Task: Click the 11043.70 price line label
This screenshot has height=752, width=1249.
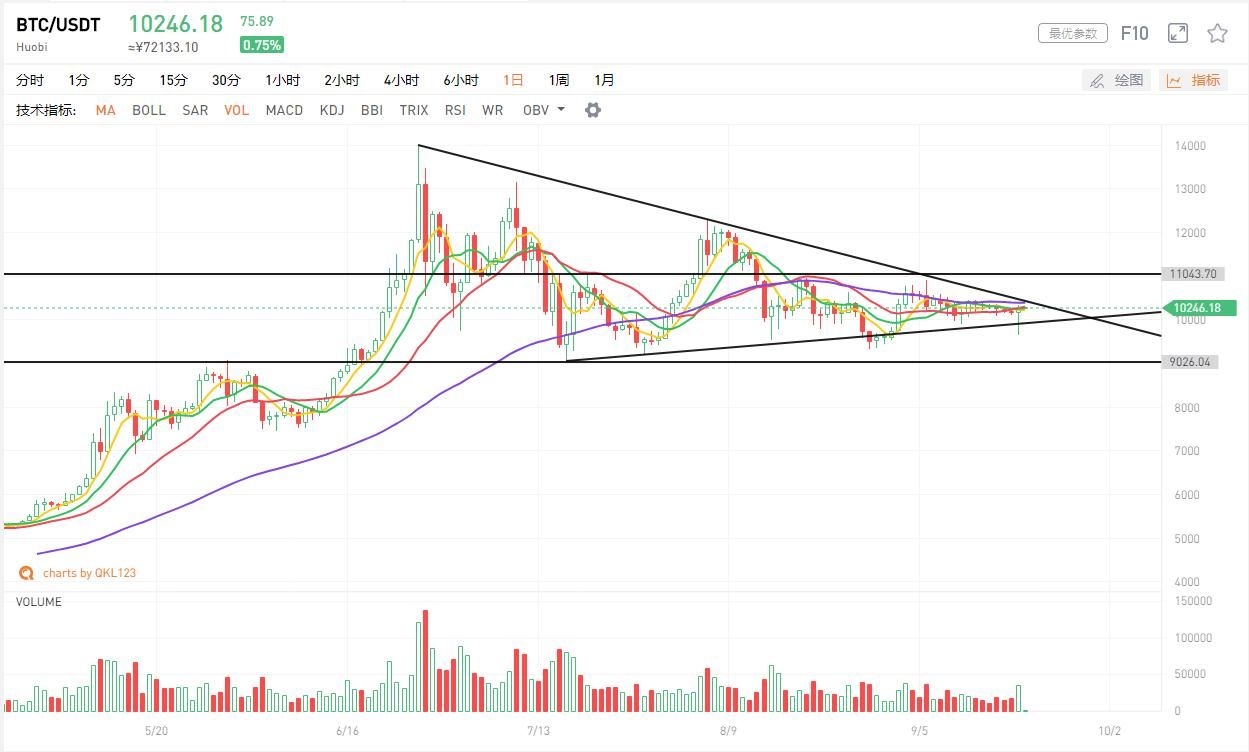Action: pos(1192,274)
